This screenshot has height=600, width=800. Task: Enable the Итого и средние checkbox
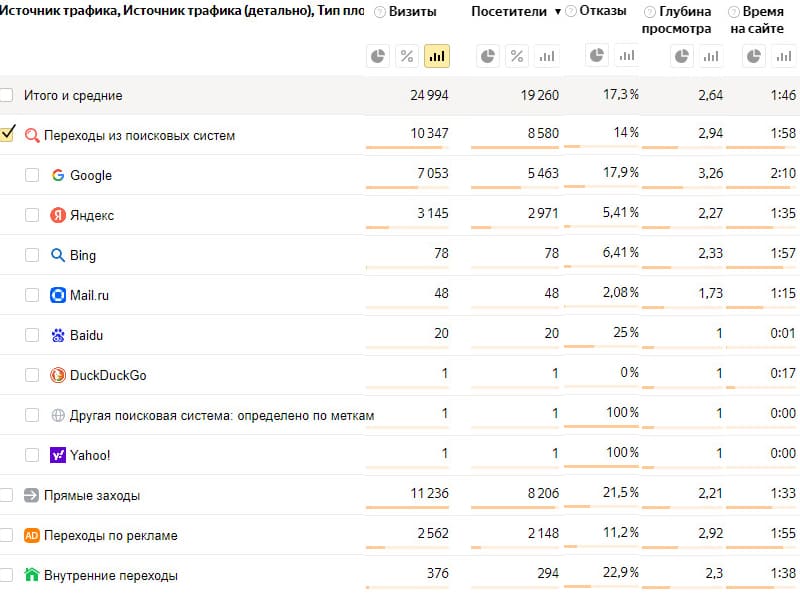click(x=6, y=95)
